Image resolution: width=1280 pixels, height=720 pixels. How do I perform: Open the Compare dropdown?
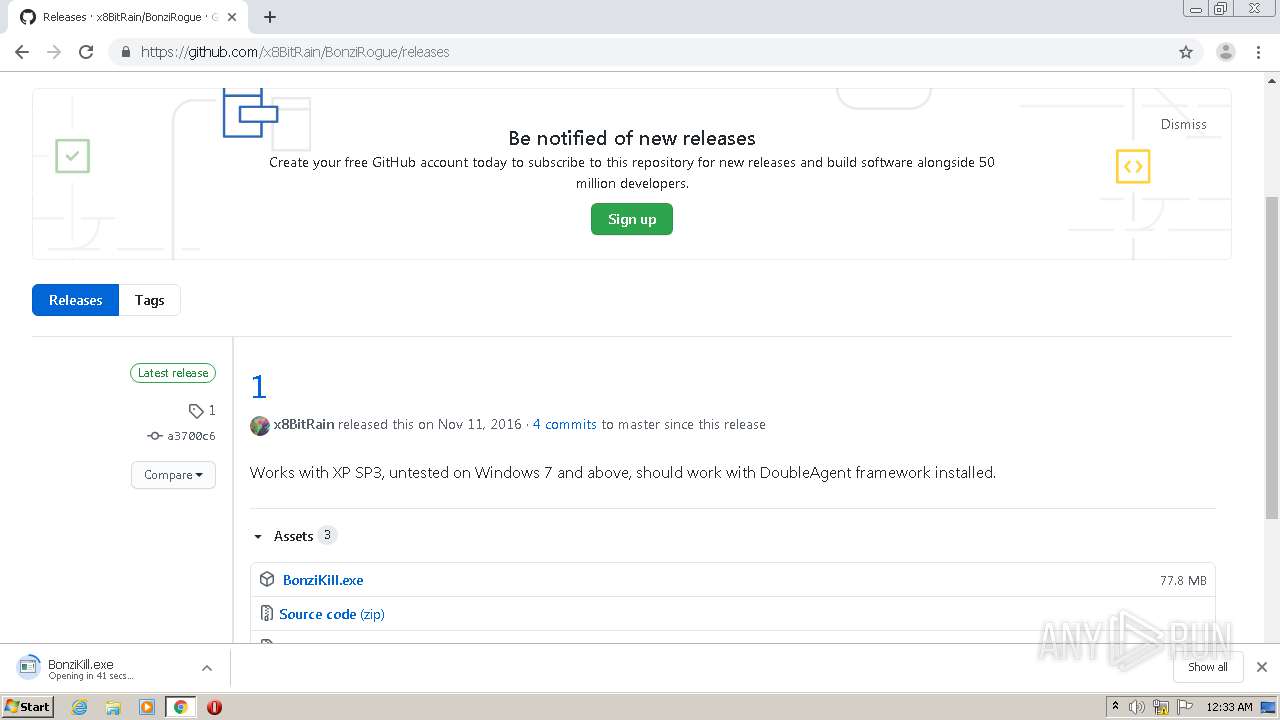[173, 475]
